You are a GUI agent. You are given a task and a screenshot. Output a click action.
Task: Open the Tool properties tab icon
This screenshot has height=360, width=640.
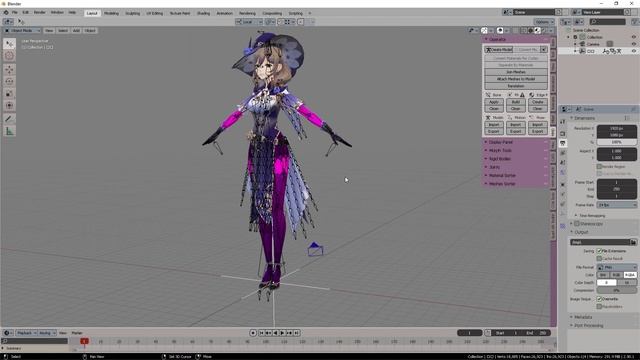click(x=563, y=122)
